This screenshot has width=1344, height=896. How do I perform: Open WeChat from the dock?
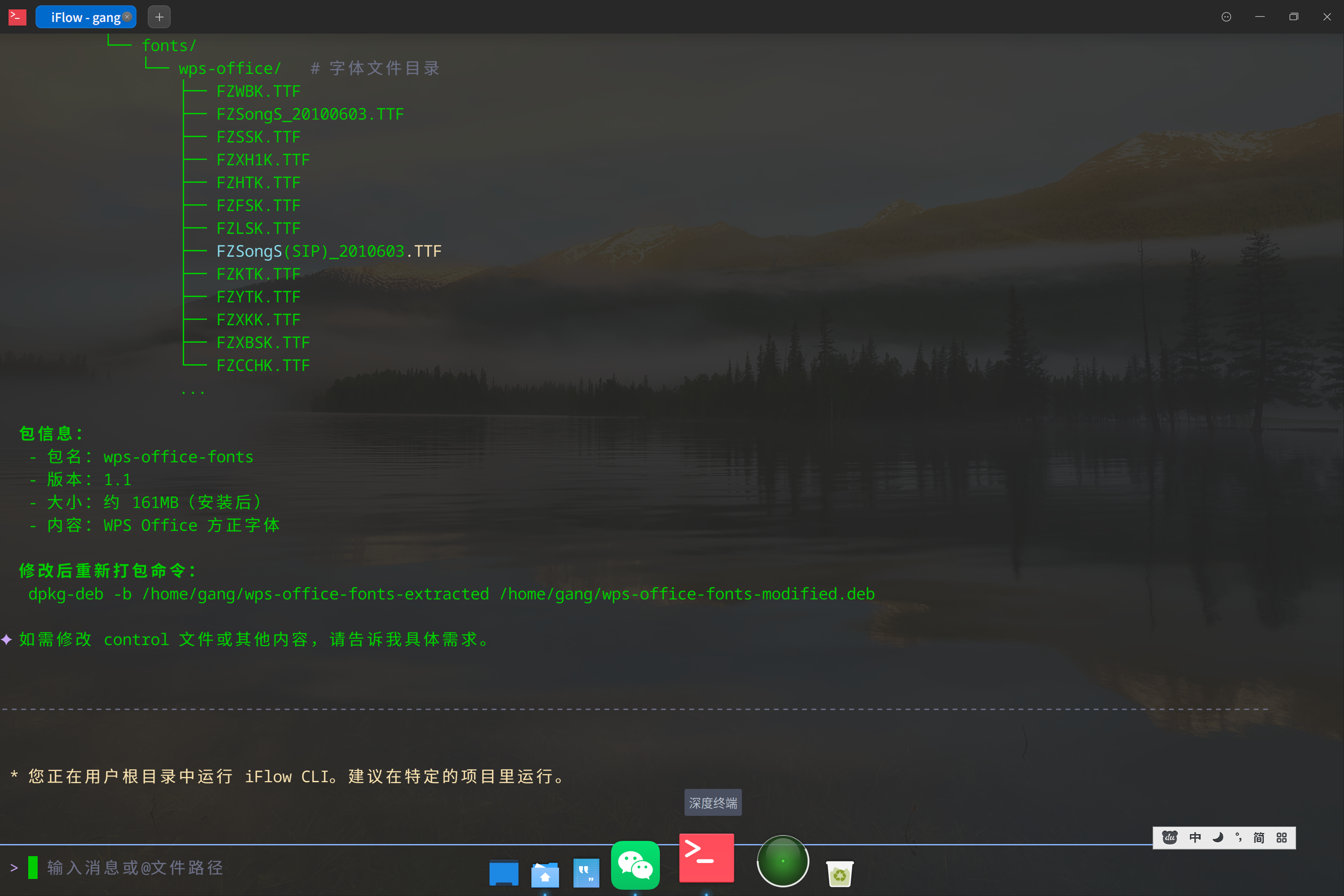(x=635, y=865)
